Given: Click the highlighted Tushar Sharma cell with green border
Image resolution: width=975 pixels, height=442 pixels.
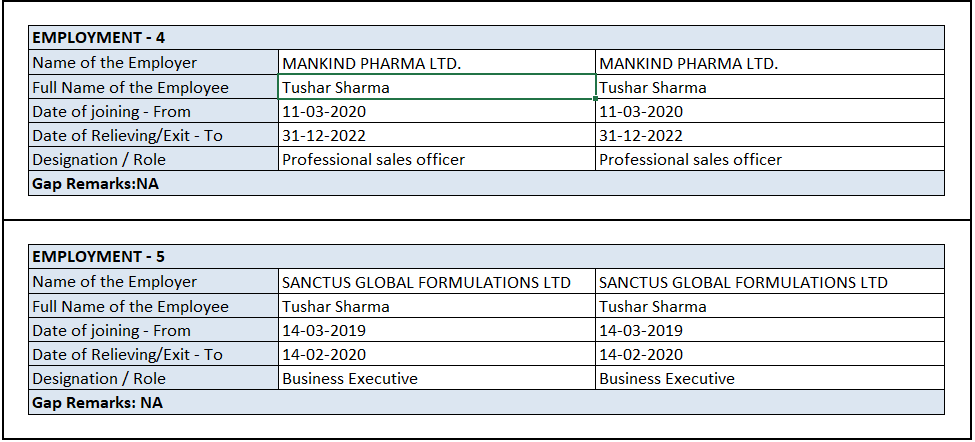Looking at the screenshot, I should click(x=436, y=87).
